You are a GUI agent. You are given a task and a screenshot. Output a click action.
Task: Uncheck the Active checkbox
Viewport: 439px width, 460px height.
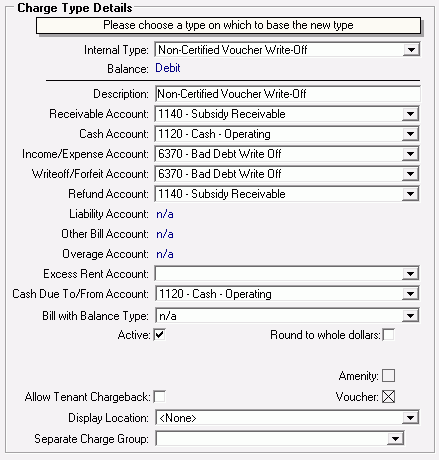tap(159, 335)
